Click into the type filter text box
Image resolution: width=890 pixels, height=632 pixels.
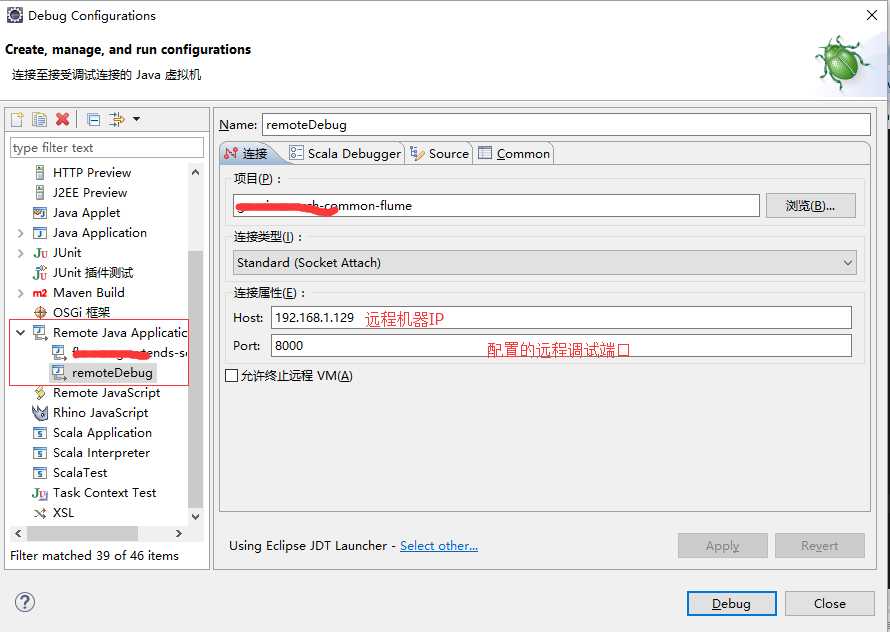pos(107,148)
